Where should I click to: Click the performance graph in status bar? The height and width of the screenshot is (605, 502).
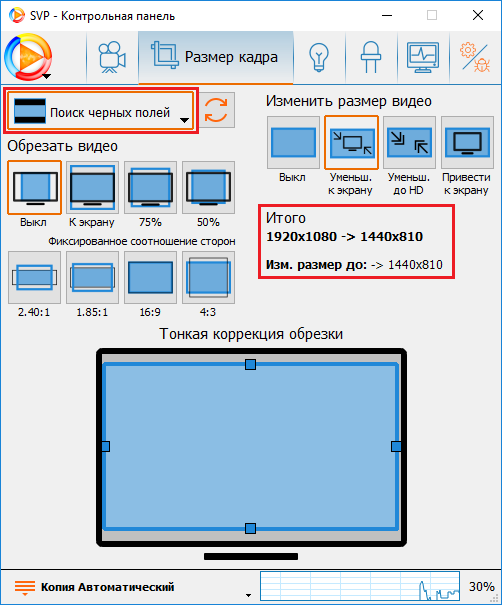[x=360, y=586]
